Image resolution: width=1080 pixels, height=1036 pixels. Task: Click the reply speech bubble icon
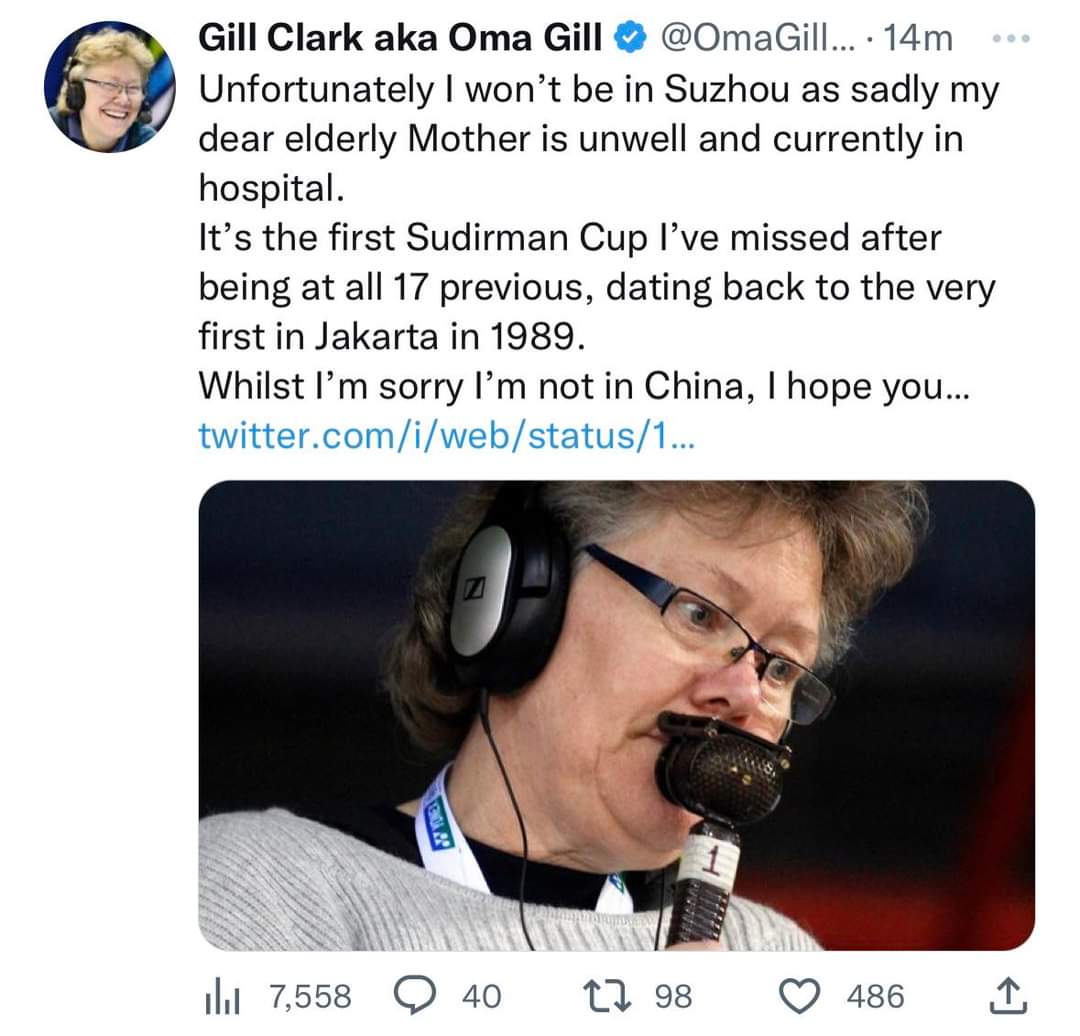(x=414, y=996)
